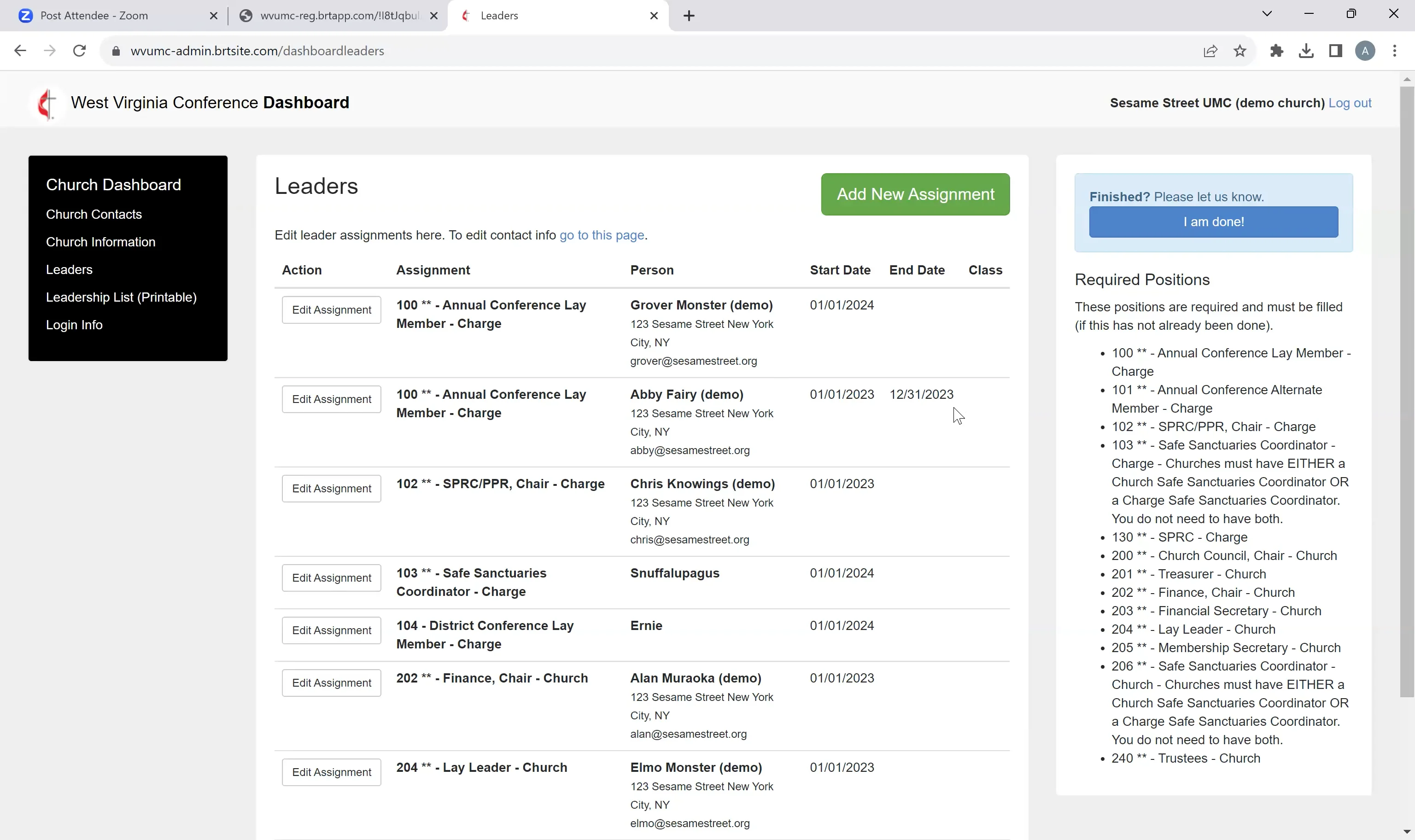Open Leadership List (Printable) in sidebar
Image resolution: width=1415 pixels, height=840 pixels.
click(x=121, y=297)
